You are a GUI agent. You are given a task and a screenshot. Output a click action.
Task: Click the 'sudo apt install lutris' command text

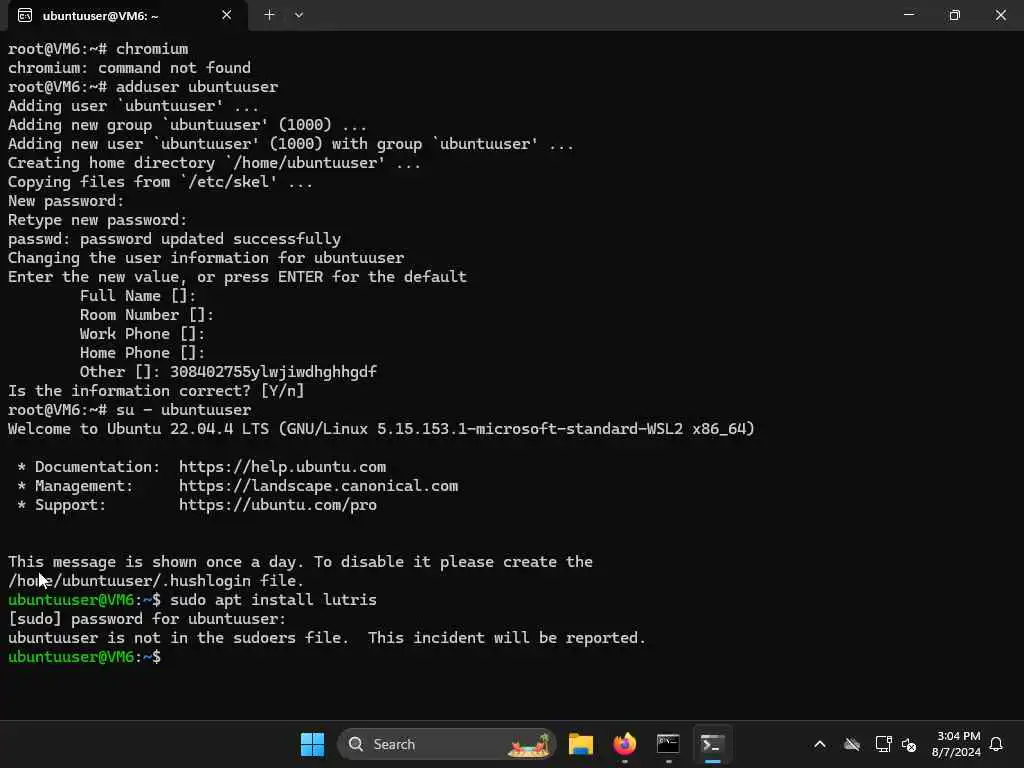(273, 600)
